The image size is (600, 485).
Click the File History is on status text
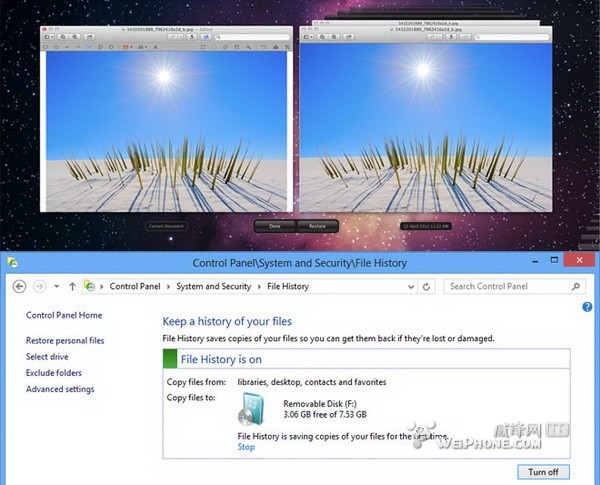coord(221,359)
